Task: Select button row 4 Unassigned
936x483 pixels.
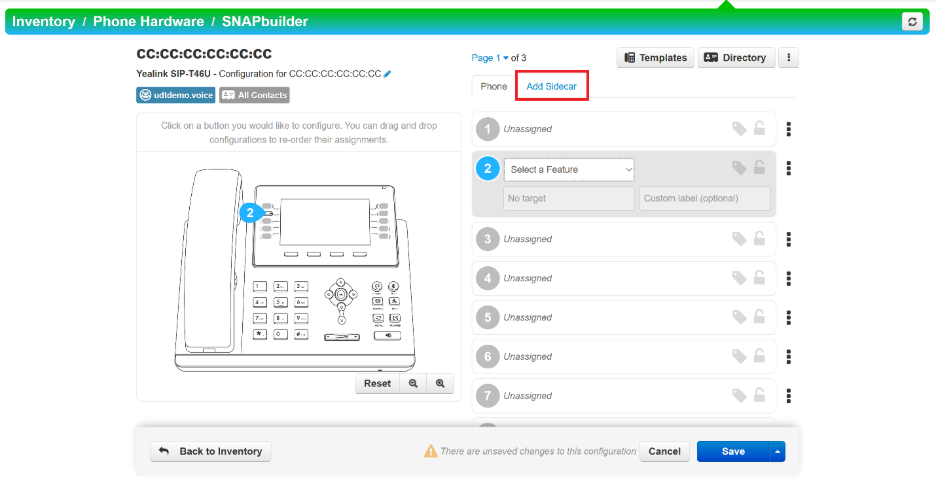Action: pos(624,279)
